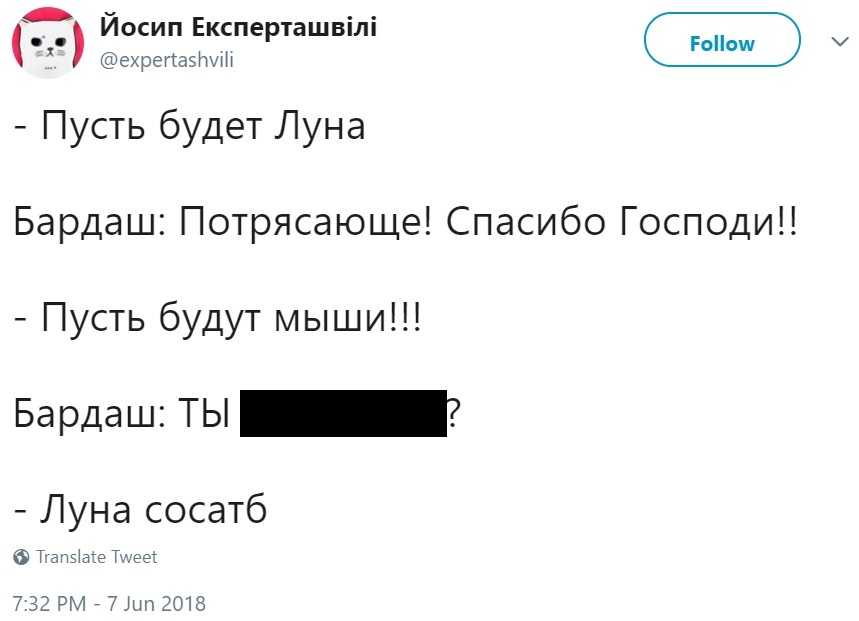Expand the tweet options chevron menu
This screenshot has width=859, height=621.
(837, 41)
